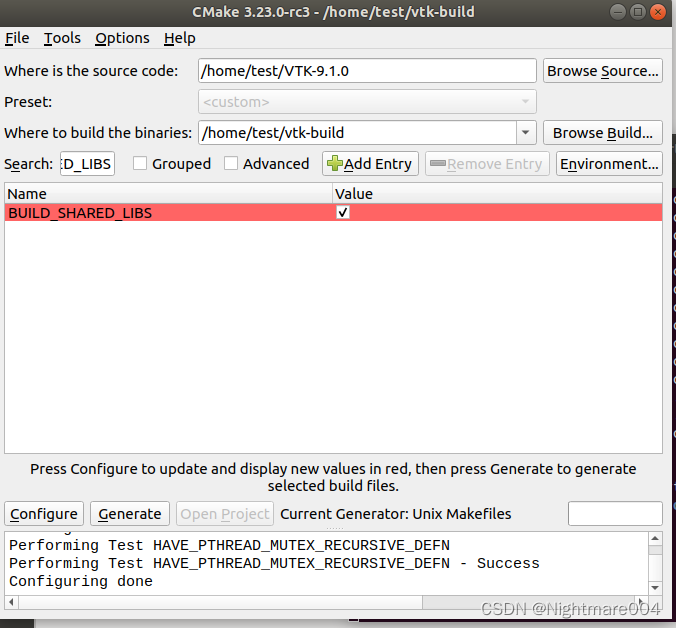The width and height of the screenshot is (676, 628).
Task: Click the Generate button
Action: click(130, 514)
